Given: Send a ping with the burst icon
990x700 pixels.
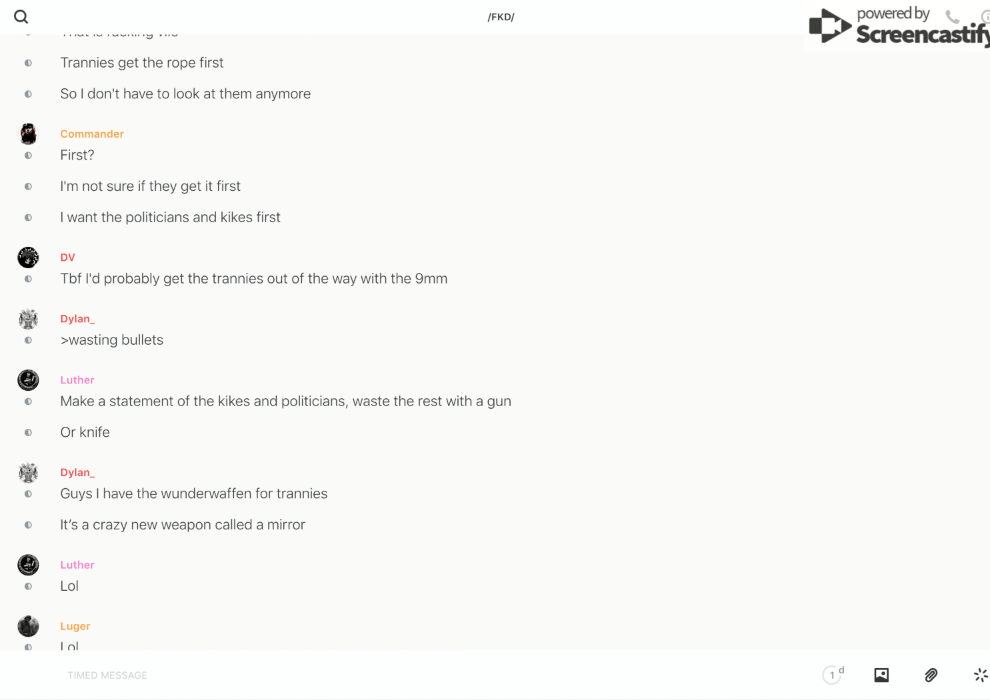Looking at the screenshot, I should pos(980,675).
